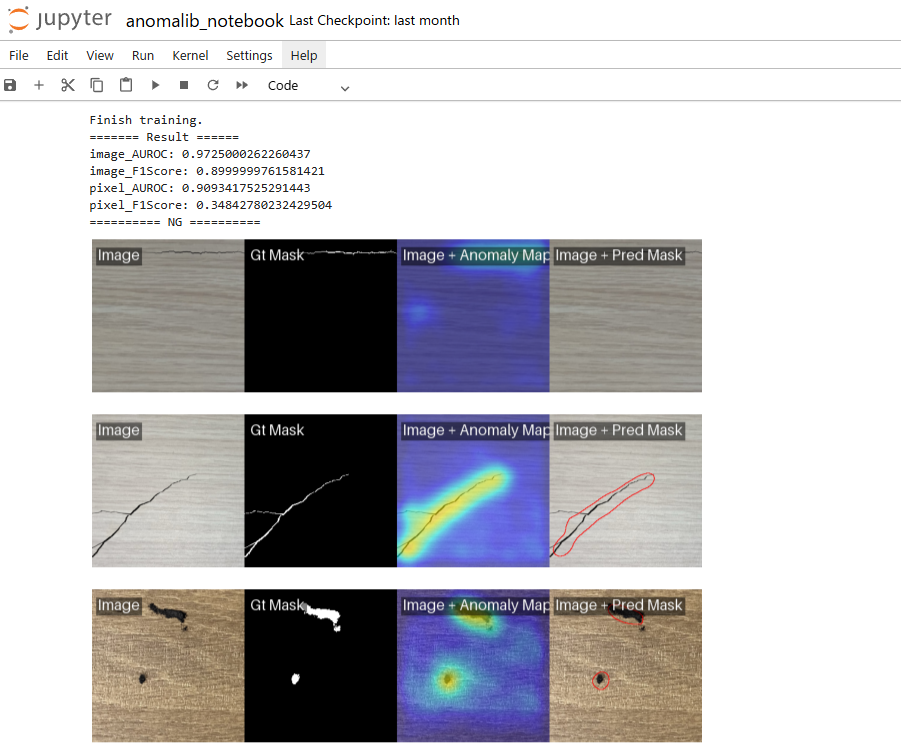901x748 pixels.
Task: Open the Code cell type dropdown
Action: pos(308,86)
